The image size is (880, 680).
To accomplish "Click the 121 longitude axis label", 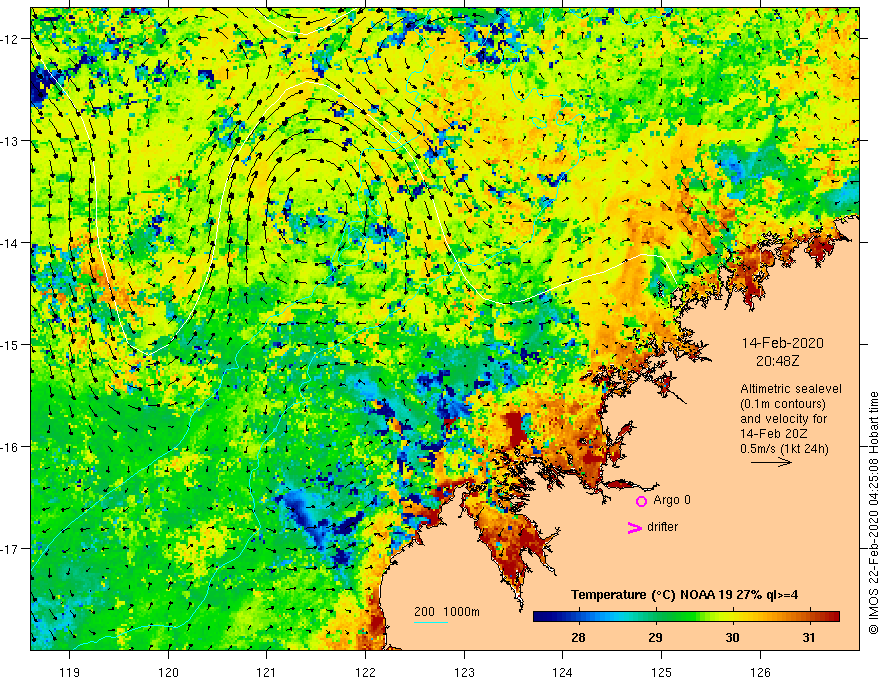I will pyautogui.click(x=267, y=672).
